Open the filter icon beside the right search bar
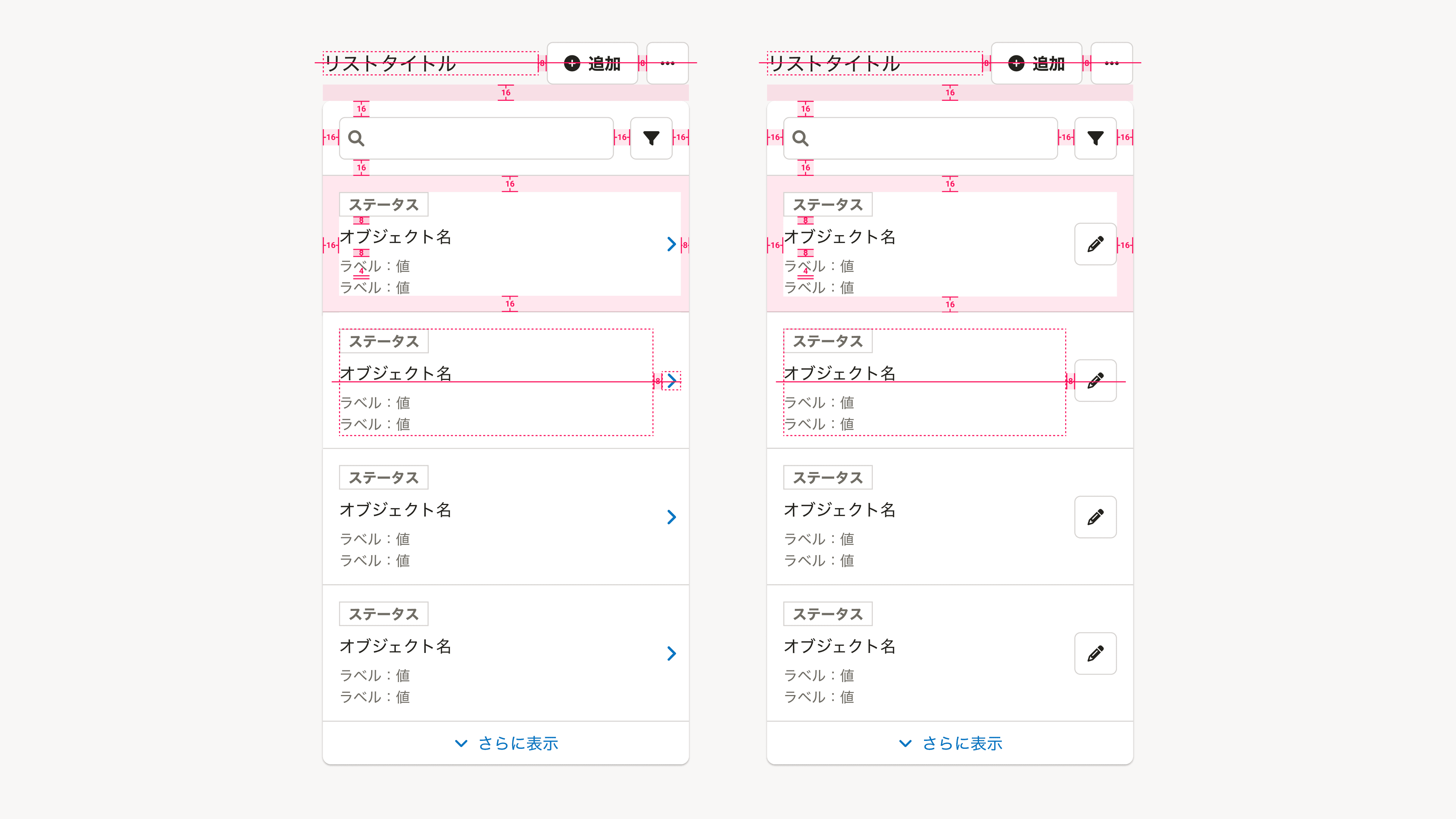Image resolution: width=1456 pixels, height=819 pixels. tap(1095, 138)
